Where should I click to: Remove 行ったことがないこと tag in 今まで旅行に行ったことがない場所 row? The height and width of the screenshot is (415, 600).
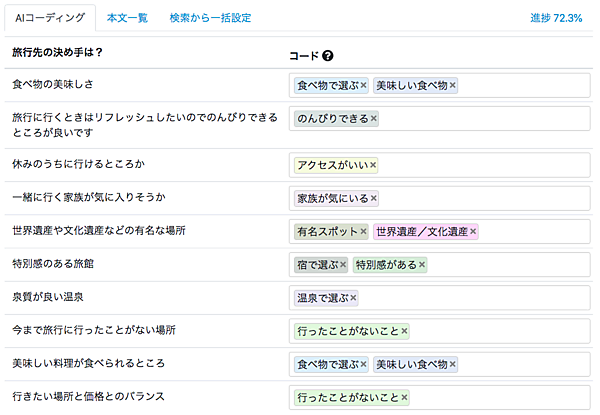coord(404,331)
